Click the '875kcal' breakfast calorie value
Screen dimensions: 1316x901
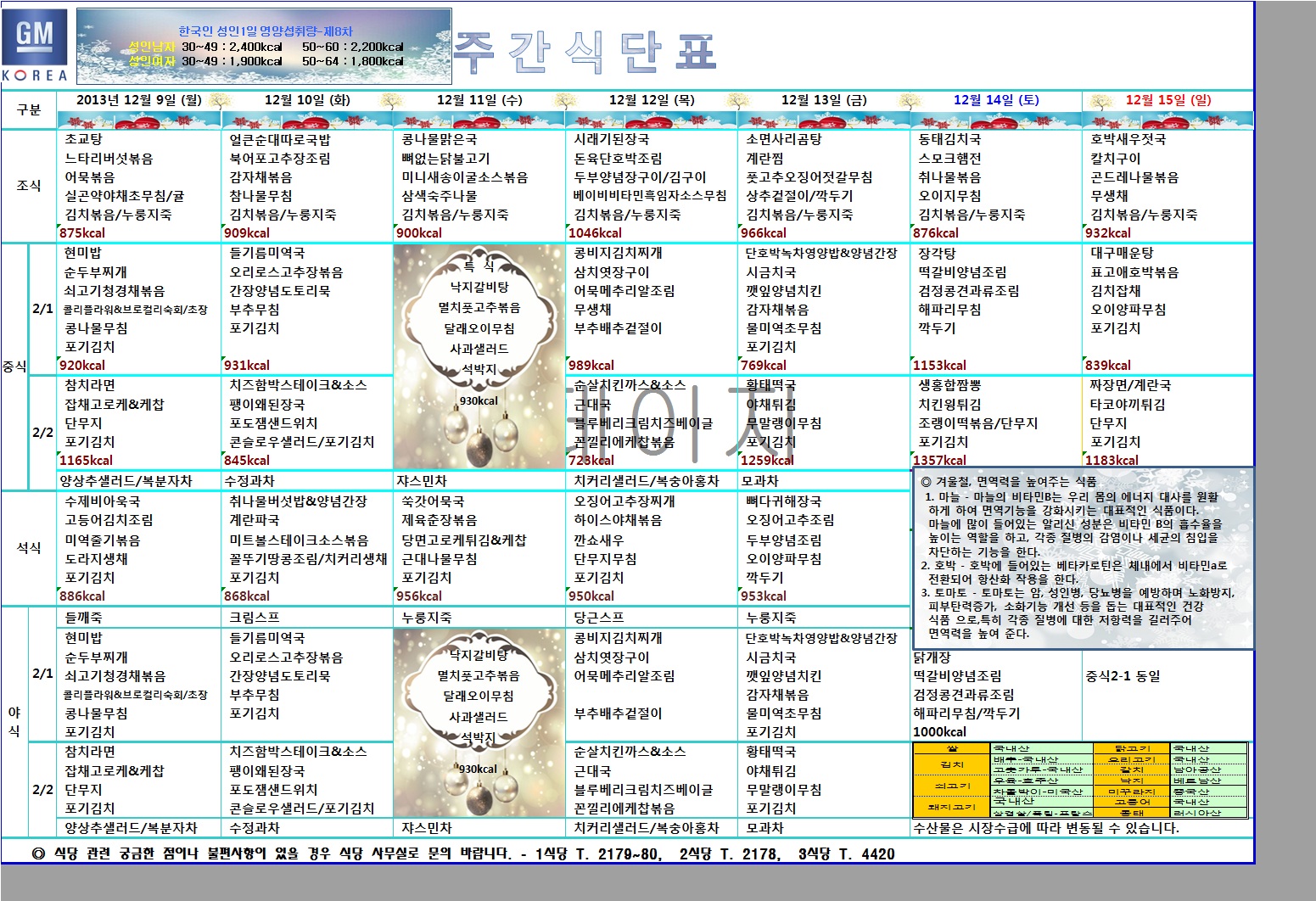[82, 233]
